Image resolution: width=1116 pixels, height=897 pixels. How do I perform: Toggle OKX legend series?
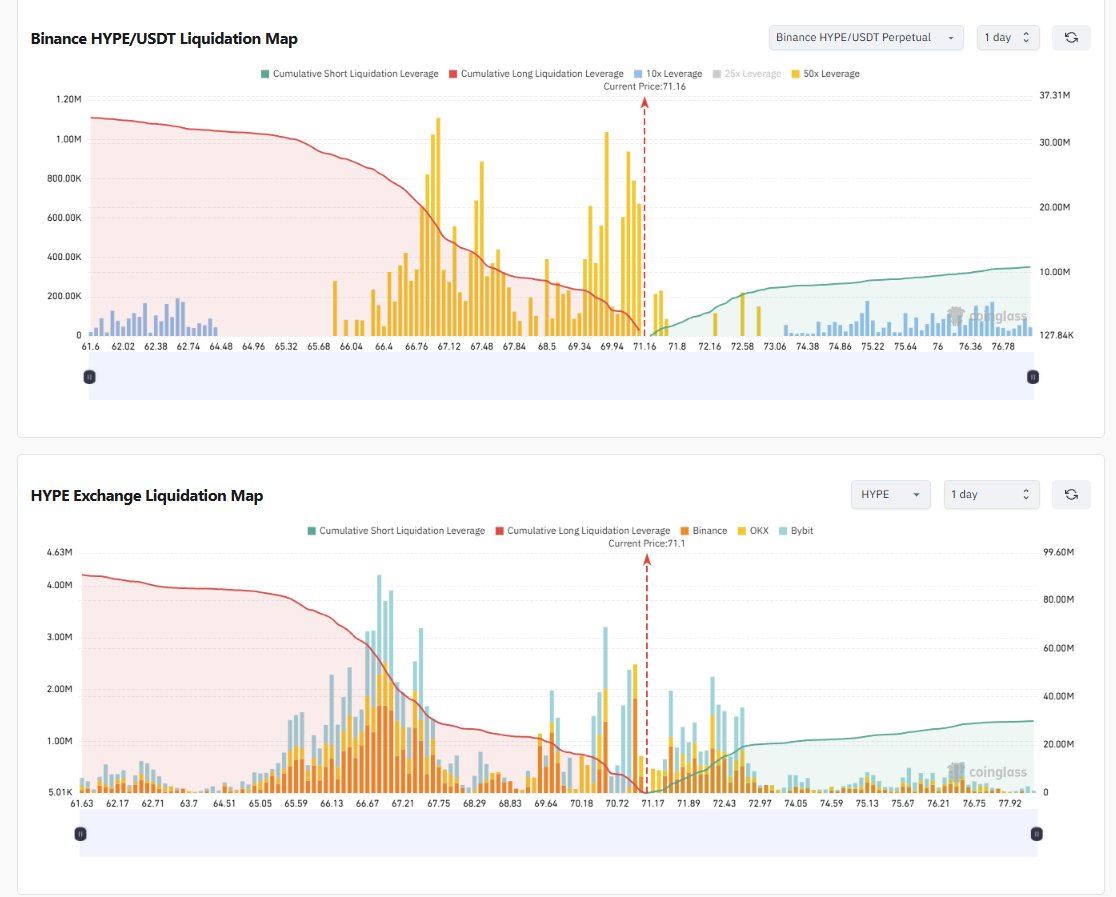[753, 531]
